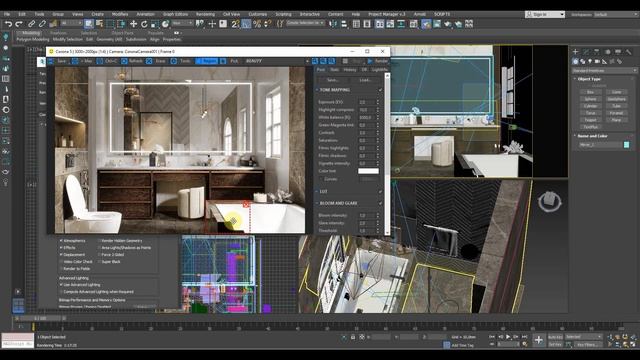
Task: Select the Lights category icon
Action: (x=590, y=61)
